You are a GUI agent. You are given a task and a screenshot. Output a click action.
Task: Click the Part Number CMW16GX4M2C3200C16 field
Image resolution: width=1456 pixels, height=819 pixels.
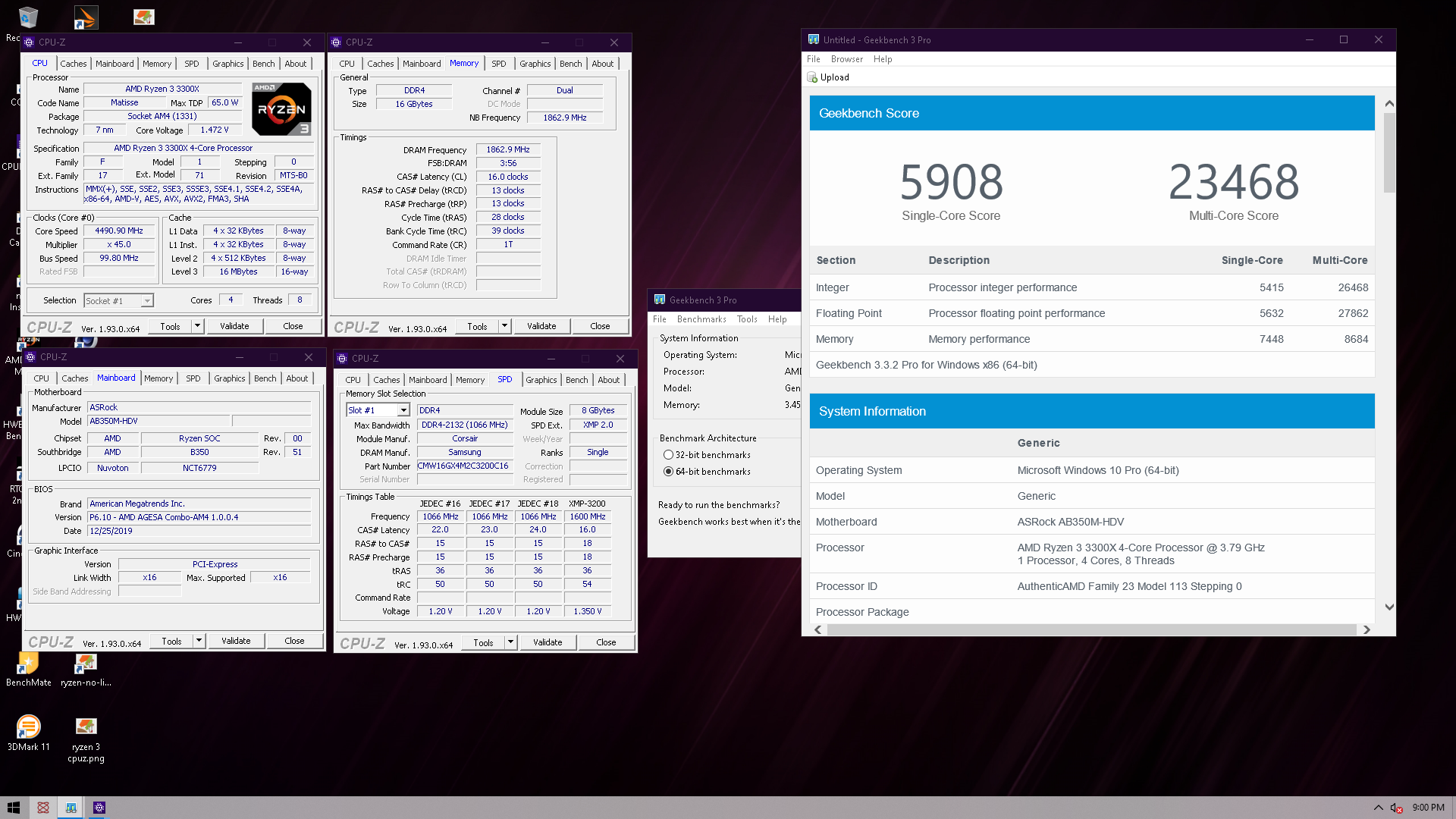tap(463, 466)
